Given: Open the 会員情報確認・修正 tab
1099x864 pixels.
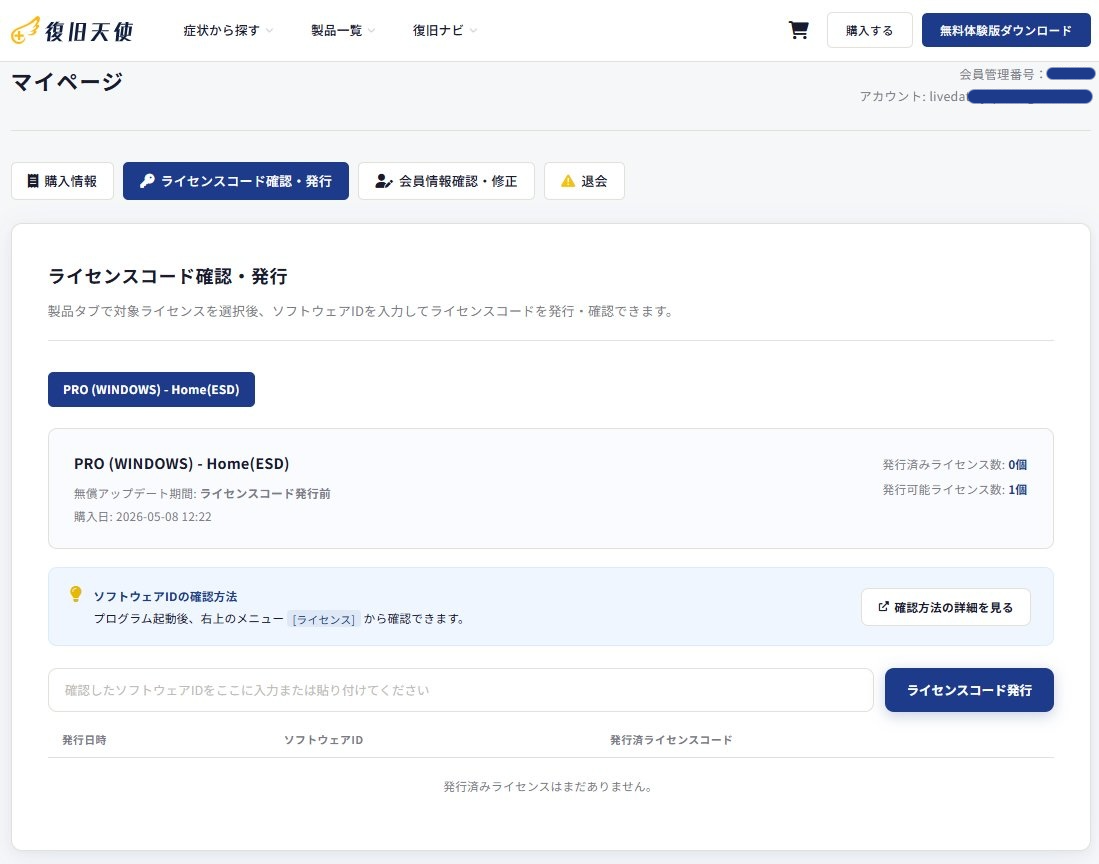Looking at the screenshot, I should pos(446,181).
